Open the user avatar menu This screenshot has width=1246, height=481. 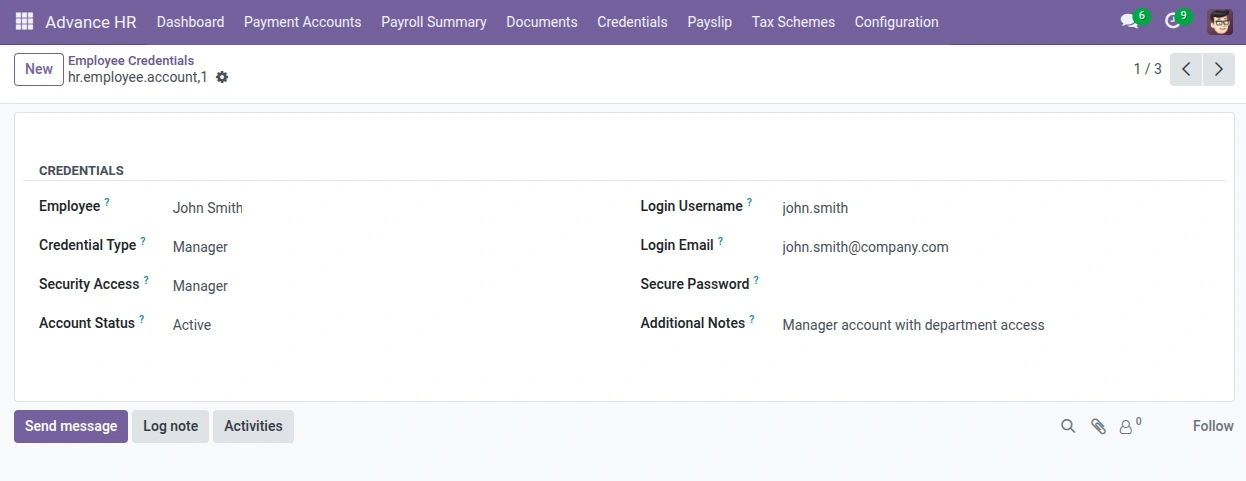tap(1220, 22)
